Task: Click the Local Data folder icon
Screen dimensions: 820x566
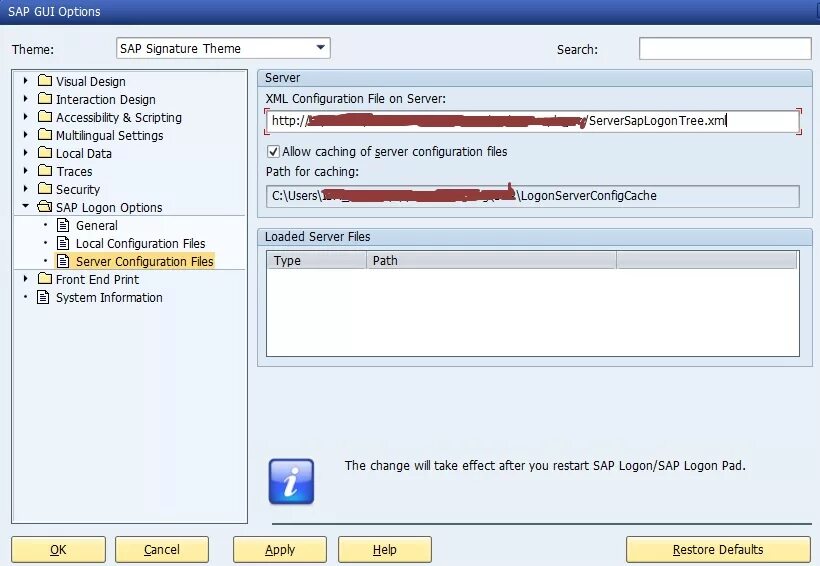Action: click(45, 152)
